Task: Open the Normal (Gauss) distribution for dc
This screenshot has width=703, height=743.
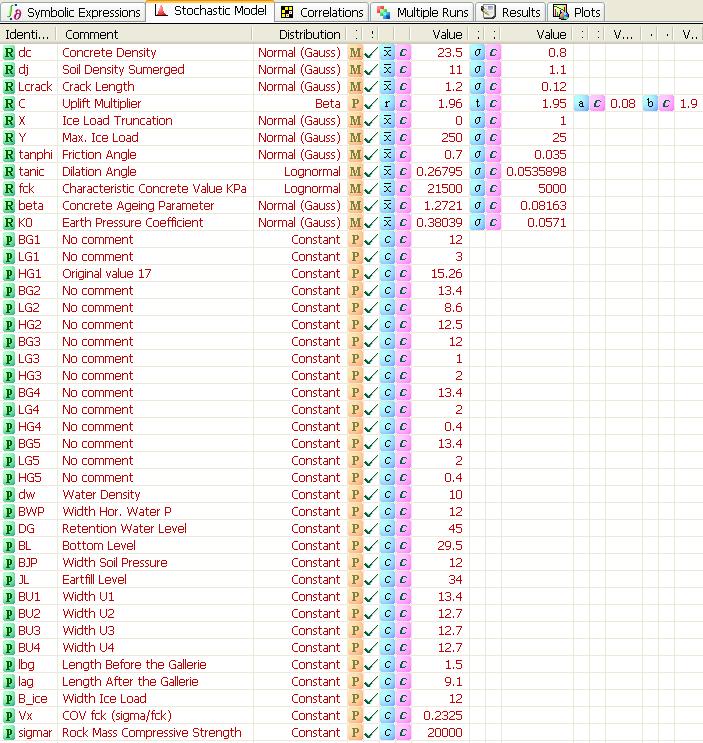Action: tap(299, 53)
